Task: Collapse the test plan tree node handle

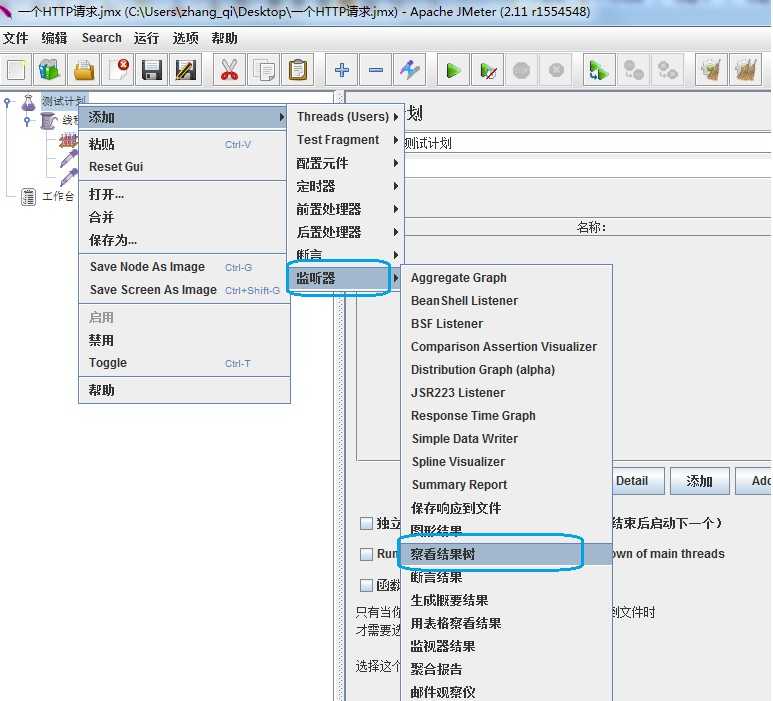Action: [x=7, y=102]
